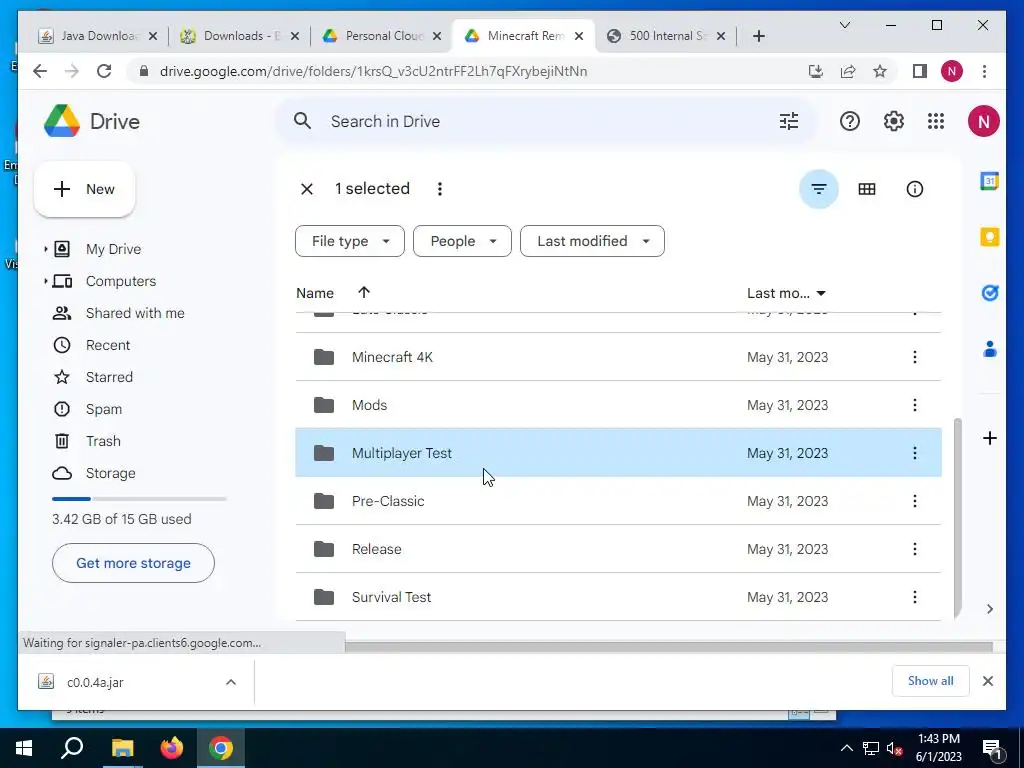Image resolution: width=1024 pixels, height=768 pixels.
Task: Open the File type filter dropdown
Action: [350, 241]
